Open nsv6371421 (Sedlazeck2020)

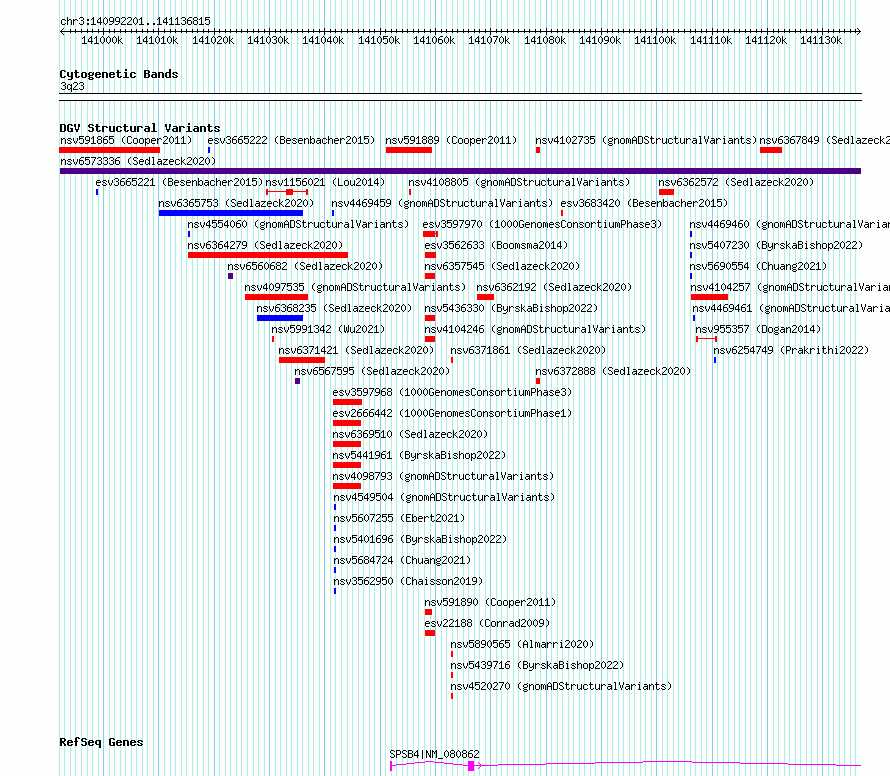click(x=356, y=350)
